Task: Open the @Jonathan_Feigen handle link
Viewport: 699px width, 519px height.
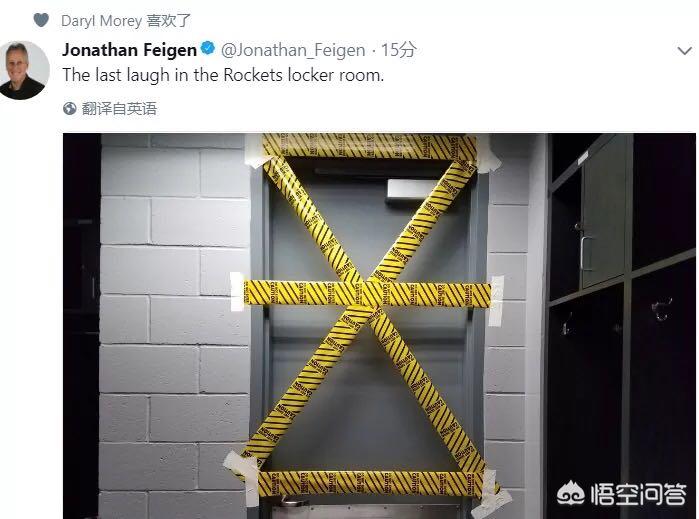Action: [x=293, y=50]
